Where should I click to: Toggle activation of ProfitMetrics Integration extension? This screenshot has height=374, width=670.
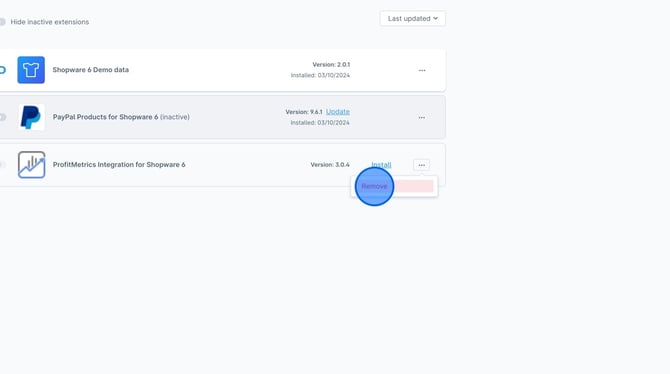tap(2, 165)
